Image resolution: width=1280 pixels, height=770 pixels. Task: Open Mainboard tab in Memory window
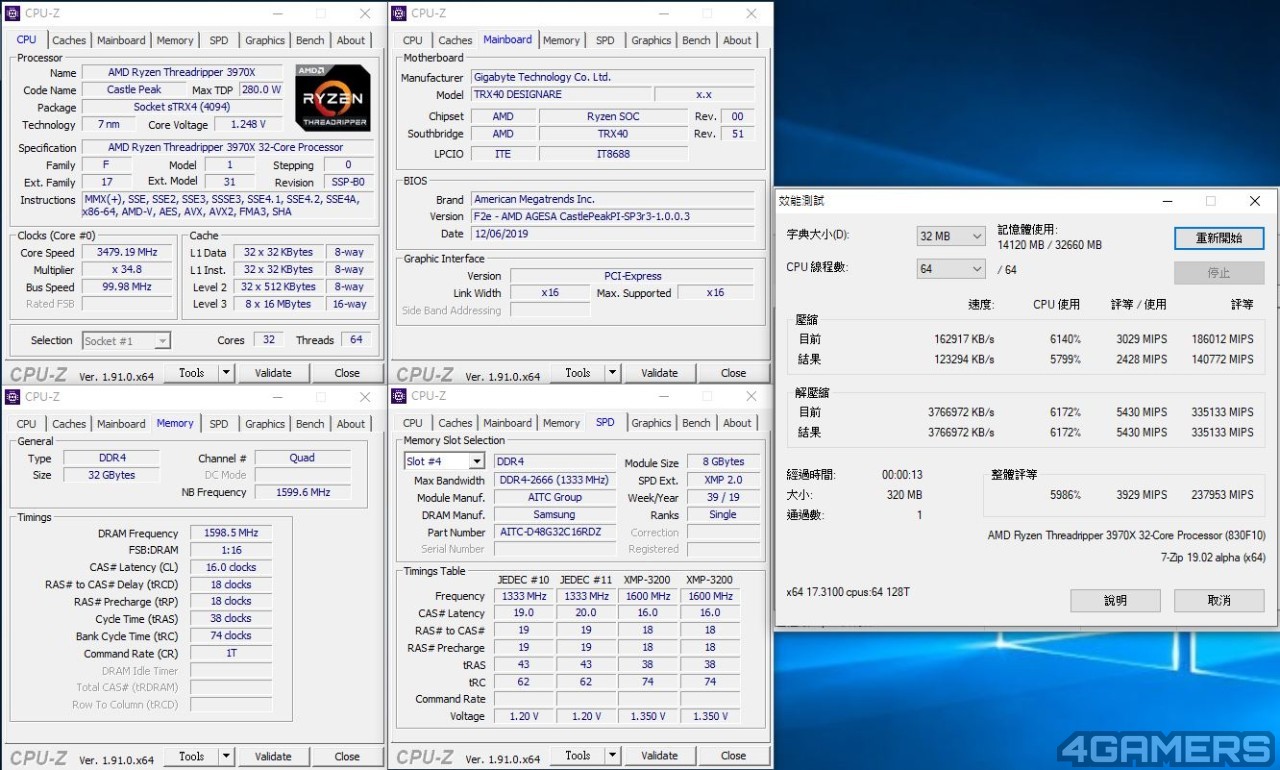pos(121,424)
